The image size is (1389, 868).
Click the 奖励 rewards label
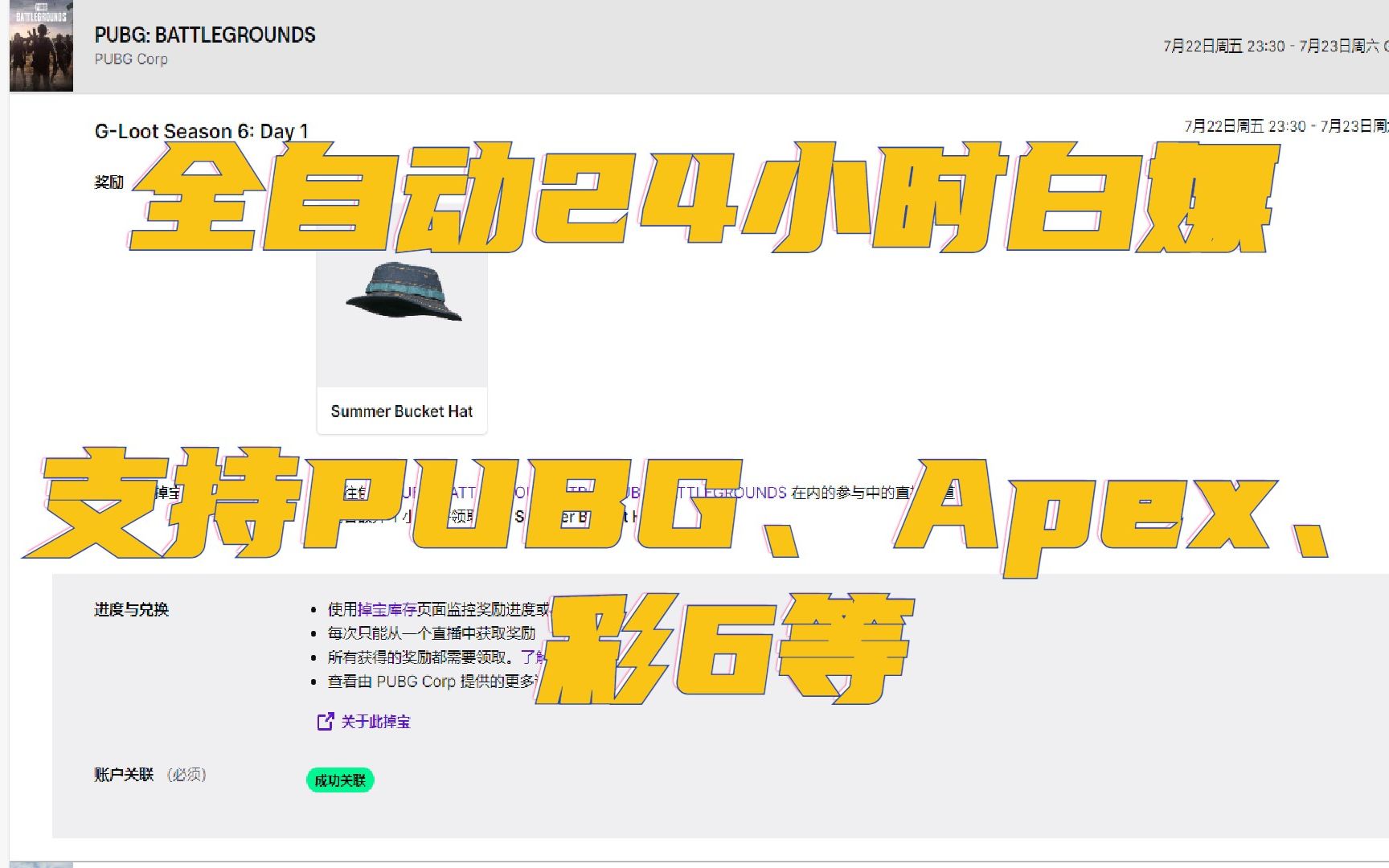[109, 182]
